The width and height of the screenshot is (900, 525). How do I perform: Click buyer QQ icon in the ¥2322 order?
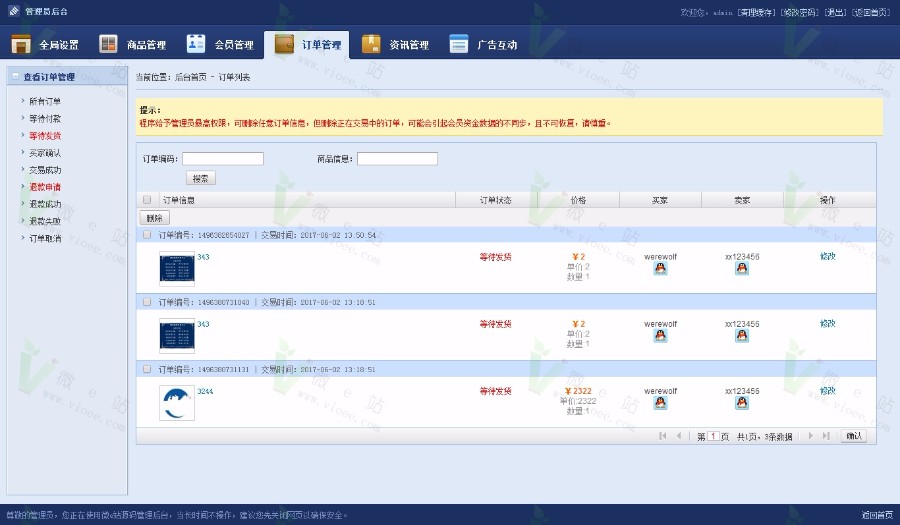coord(660,403)
